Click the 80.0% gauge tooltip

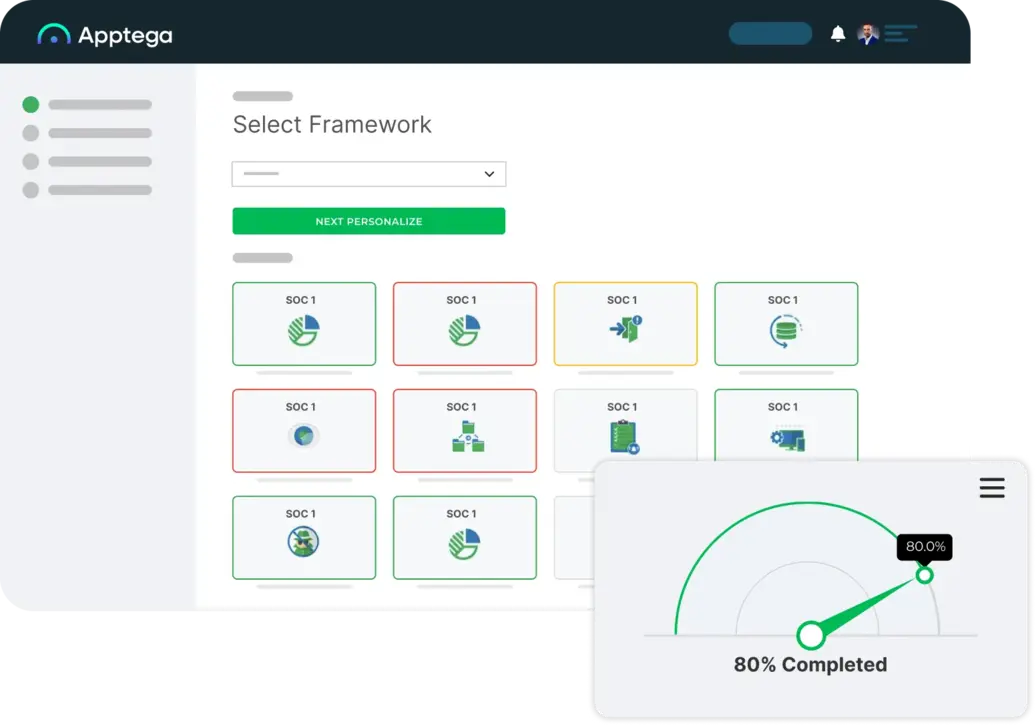tap(924, 547)
